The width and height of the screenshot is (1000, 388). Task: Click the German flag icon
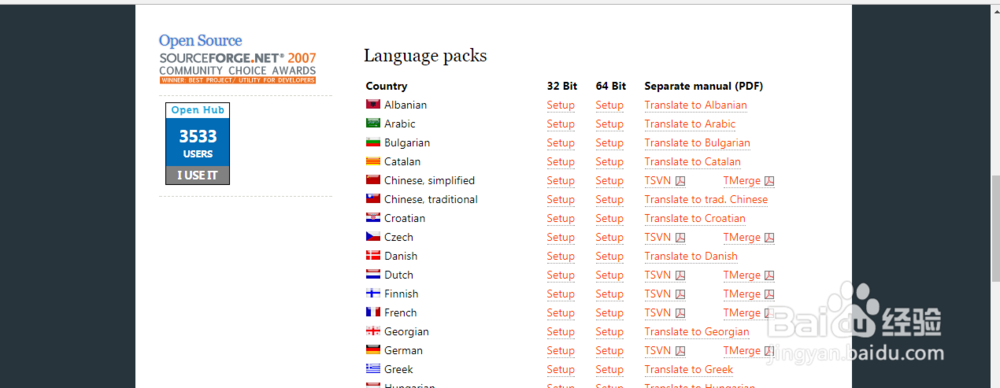373,350
